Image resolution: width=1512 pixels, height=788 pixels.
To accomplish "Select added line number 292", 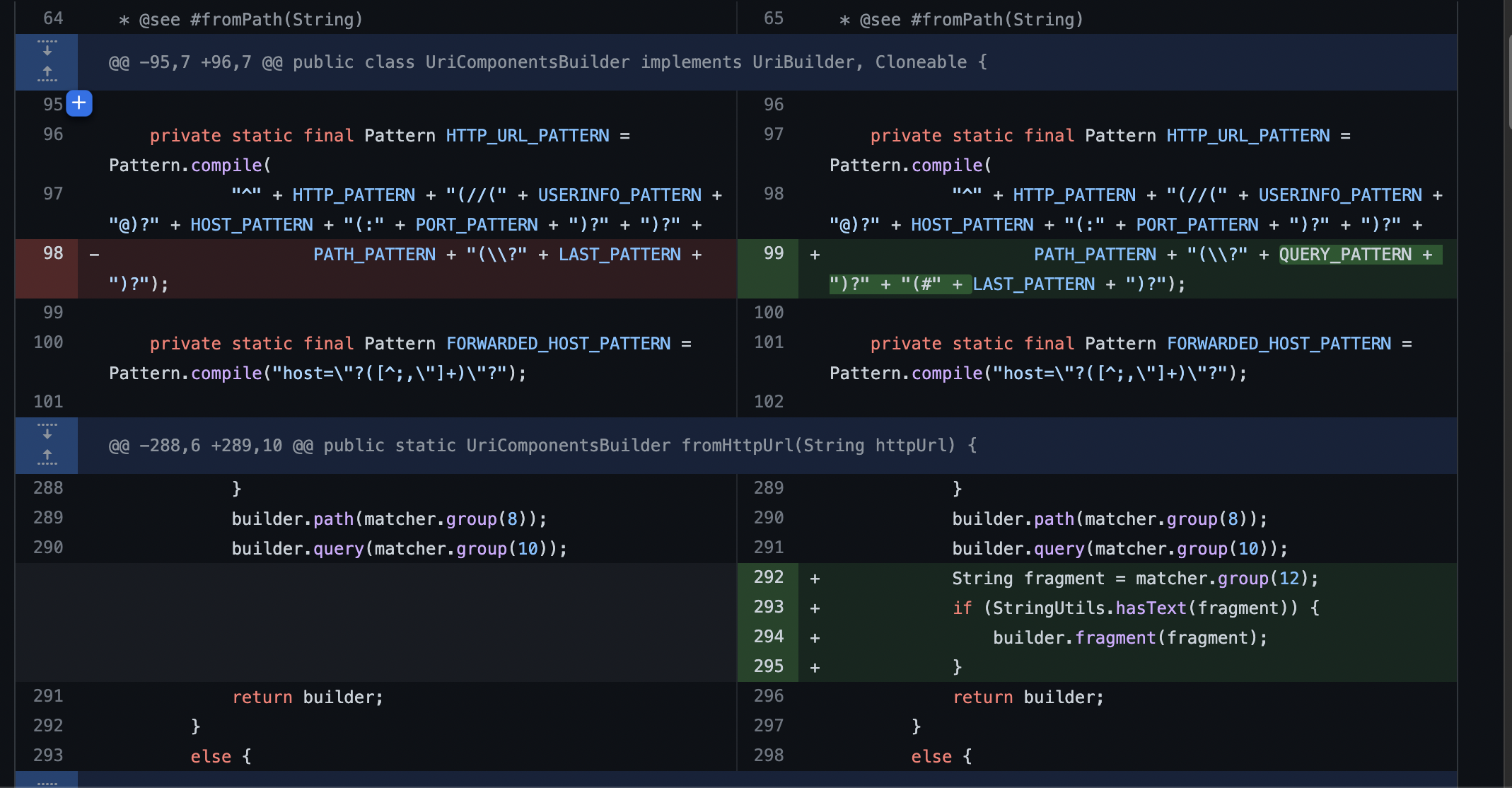I will [x=769, y=577].
